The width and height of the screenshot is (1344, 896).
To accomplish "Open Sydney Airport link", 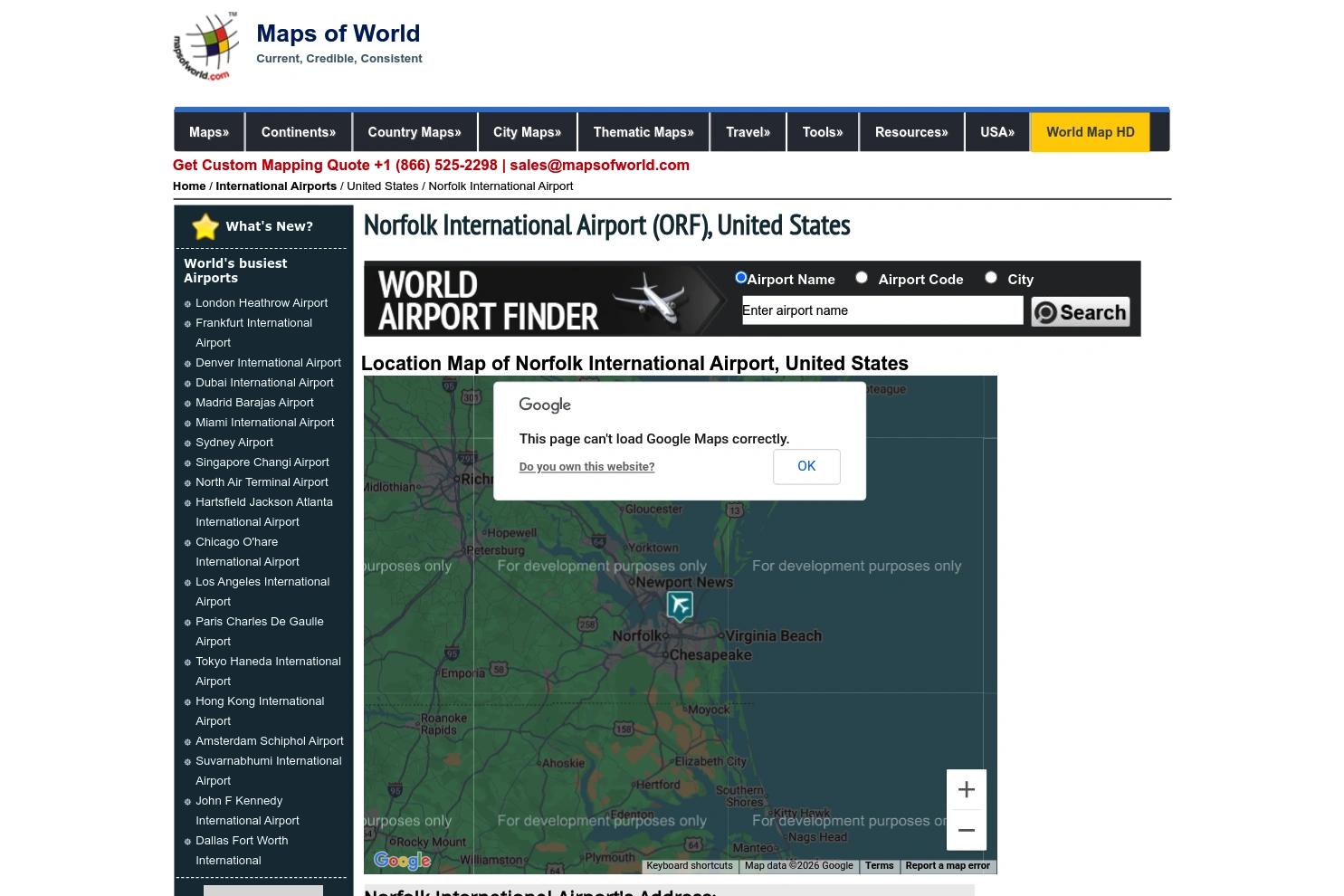I will [x=234, y=443].
